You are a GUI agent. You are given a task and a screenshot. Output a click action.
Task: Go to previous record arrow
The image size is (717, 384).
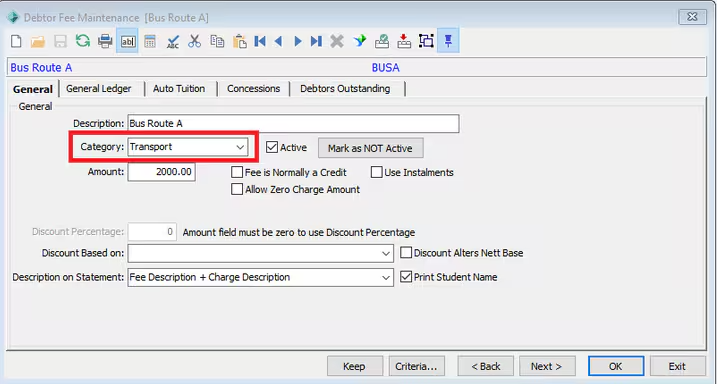[x=278, y=42]
